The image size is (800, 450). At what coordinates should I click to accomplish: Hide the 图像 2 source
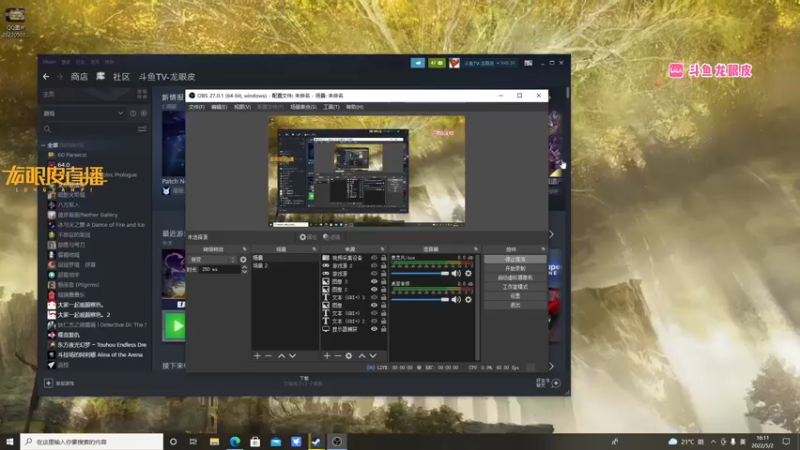tap(374, 289)
